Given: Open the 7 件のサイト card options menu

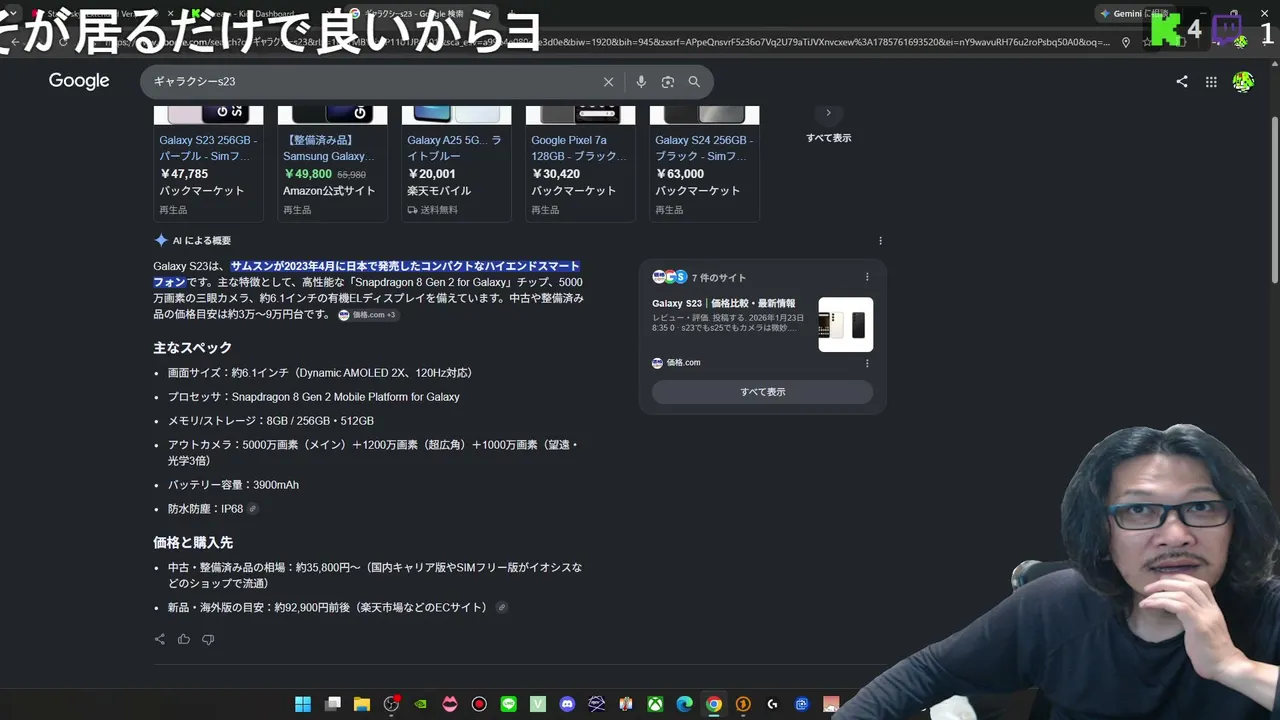Looking at the screenshot, I should point(867,277).
